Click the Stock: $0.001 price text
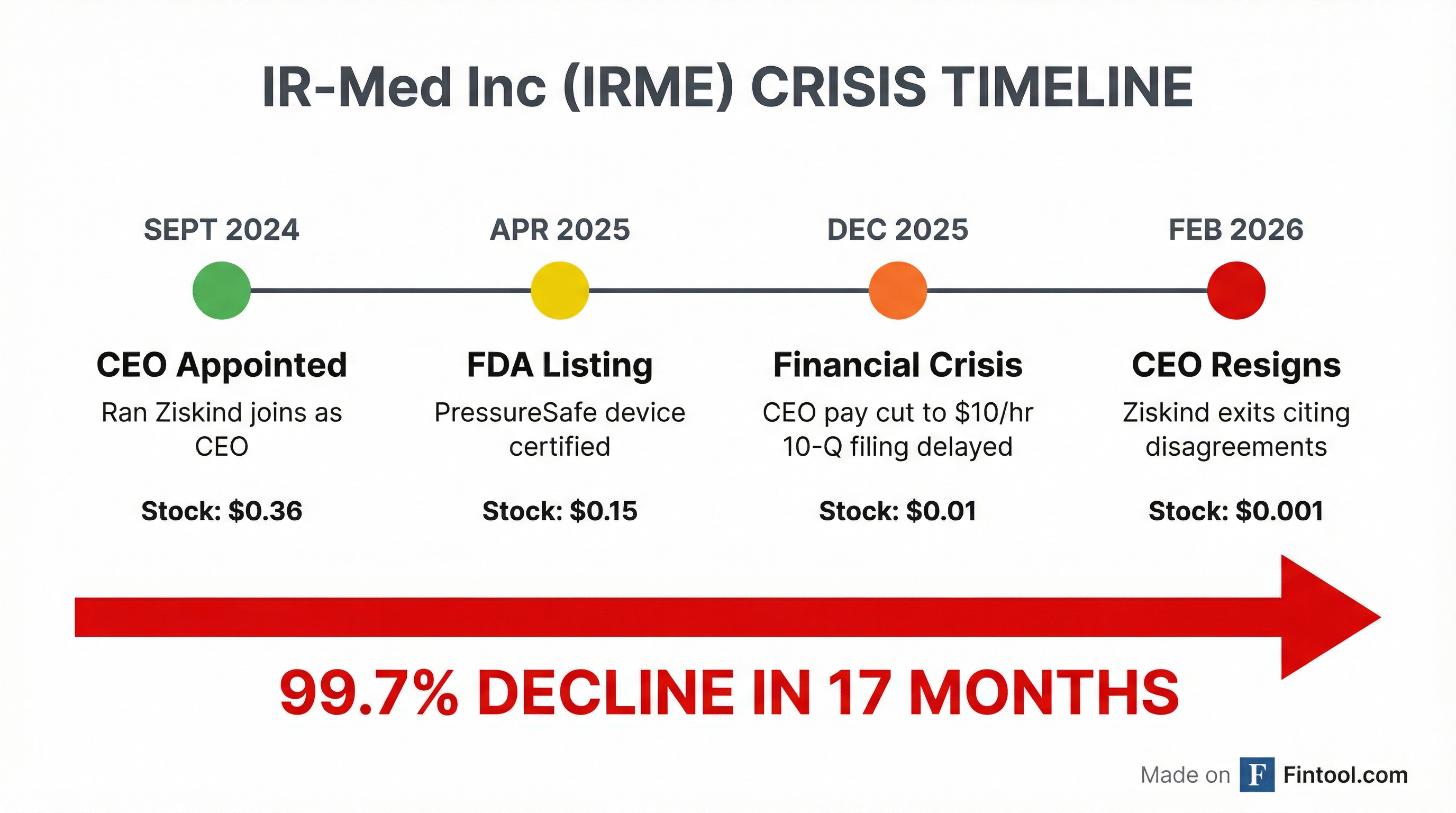Viewport: 1456px width, 813px height. pos(1236,511)
